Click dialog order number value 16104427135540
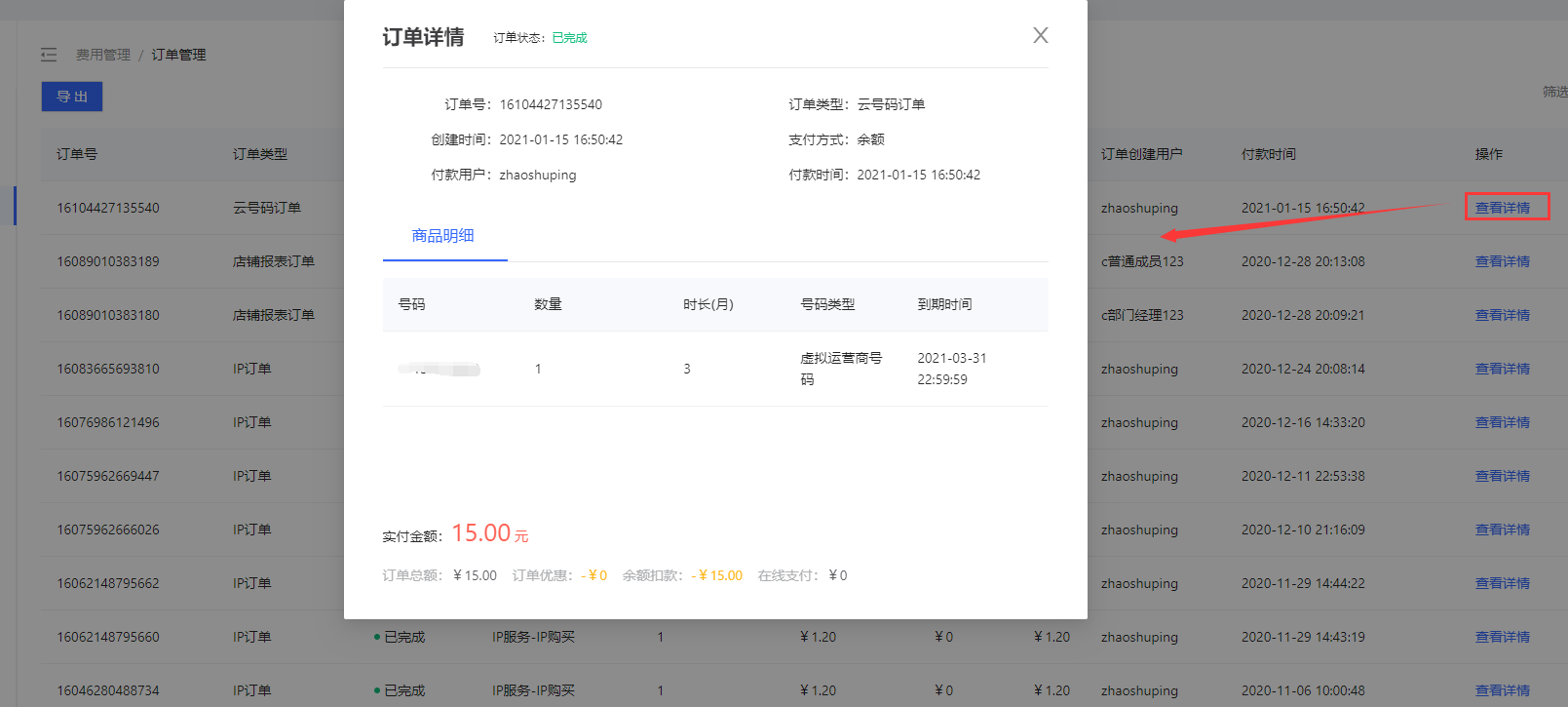This screenshot has width=1568, height=707. [x=551, y=104]
